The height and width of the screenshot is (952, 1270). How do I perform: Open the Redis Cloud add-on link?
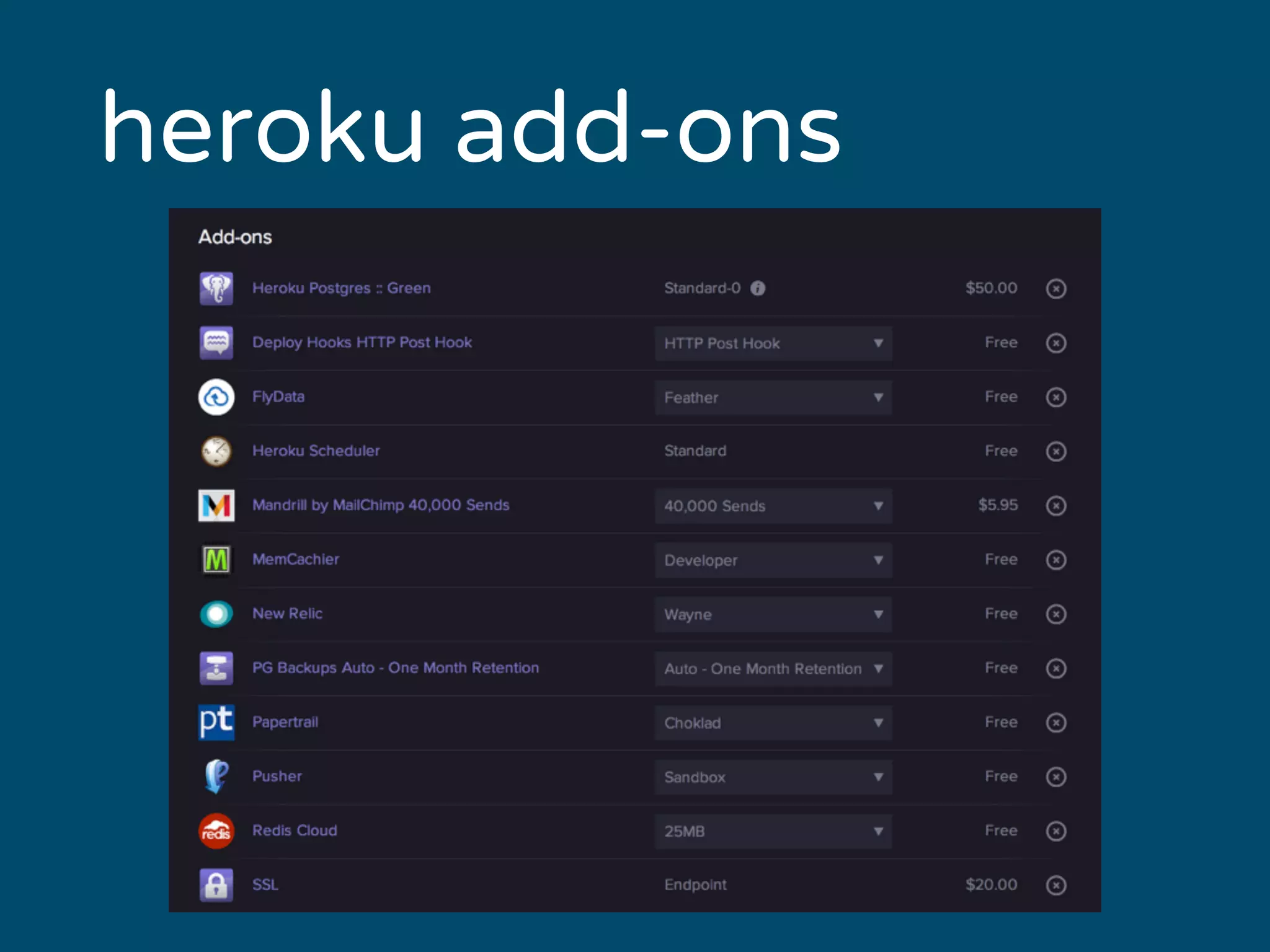point(295,831)
